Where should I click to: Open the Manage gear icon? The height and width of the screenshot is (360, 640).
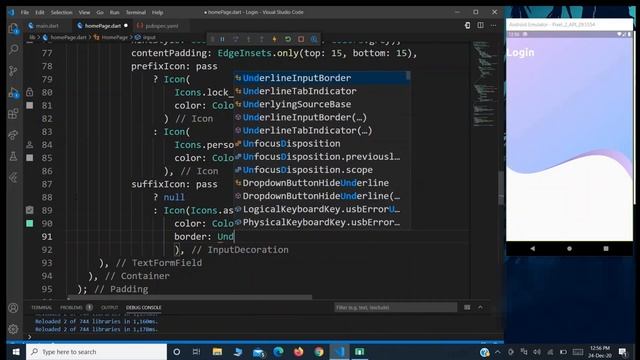click(x=13, y=329)
